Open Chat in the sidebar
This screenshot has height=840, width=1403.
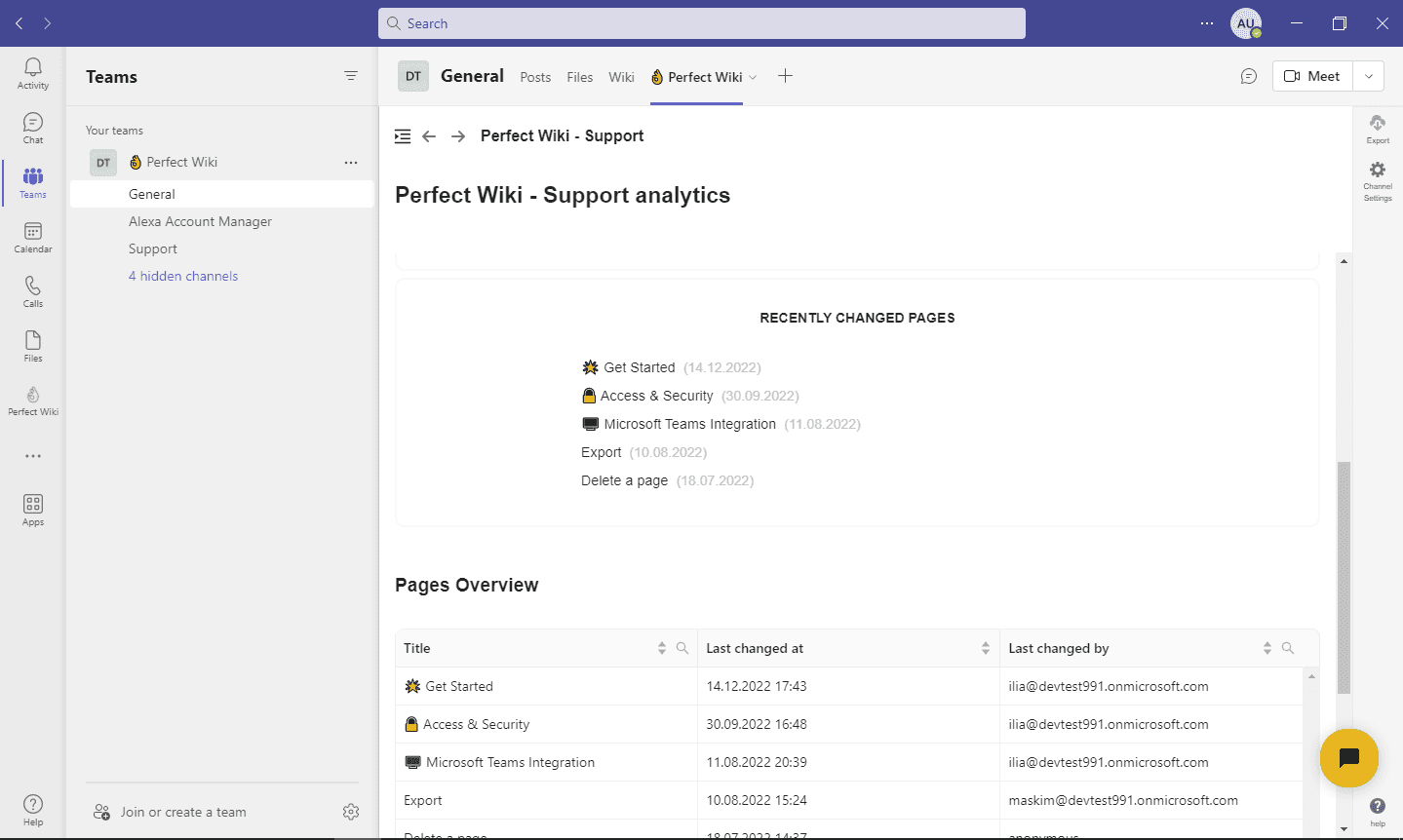pos(33,129)
